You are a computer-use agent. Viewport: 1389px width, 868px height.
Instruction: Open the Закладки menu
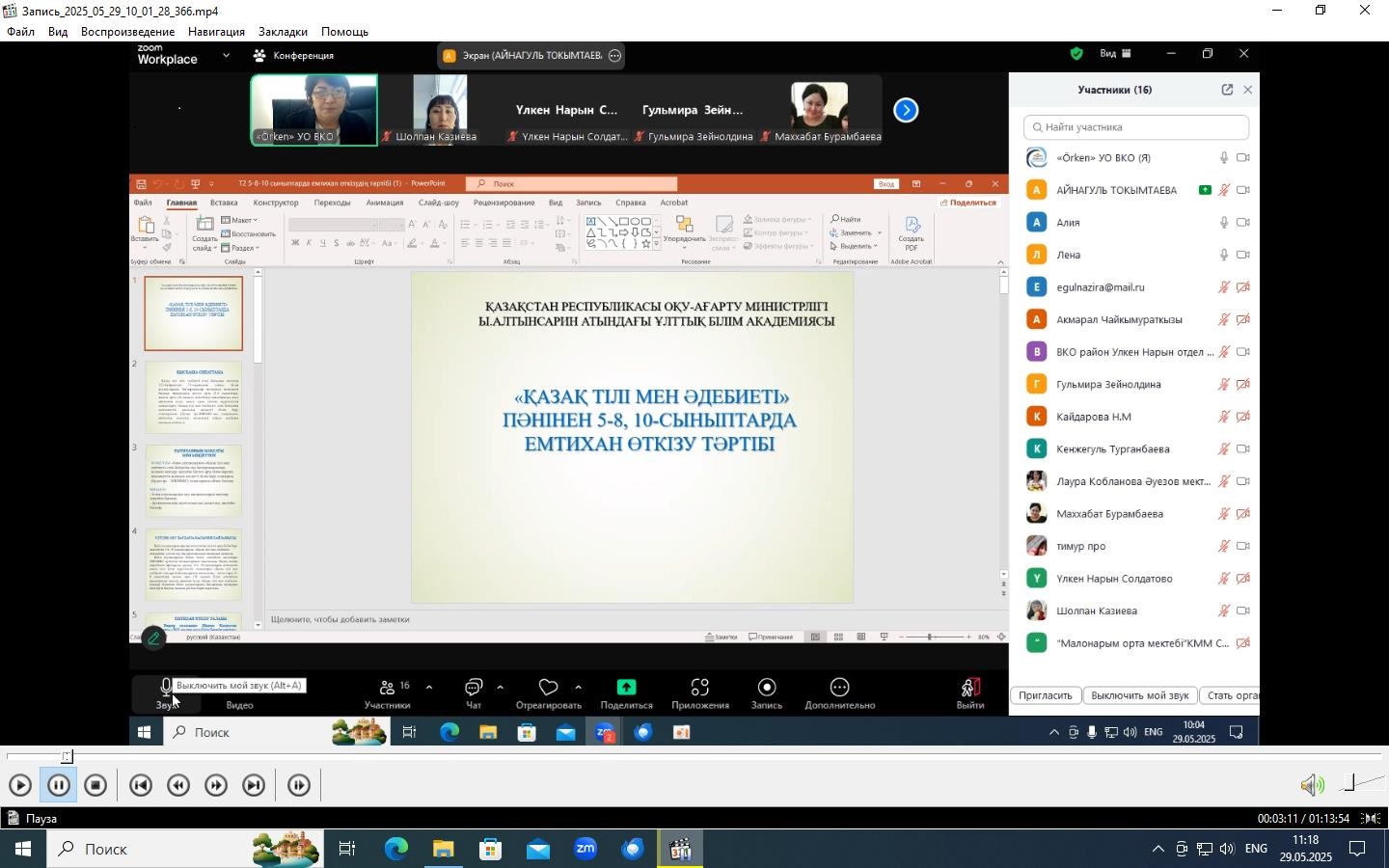point(283,32)
